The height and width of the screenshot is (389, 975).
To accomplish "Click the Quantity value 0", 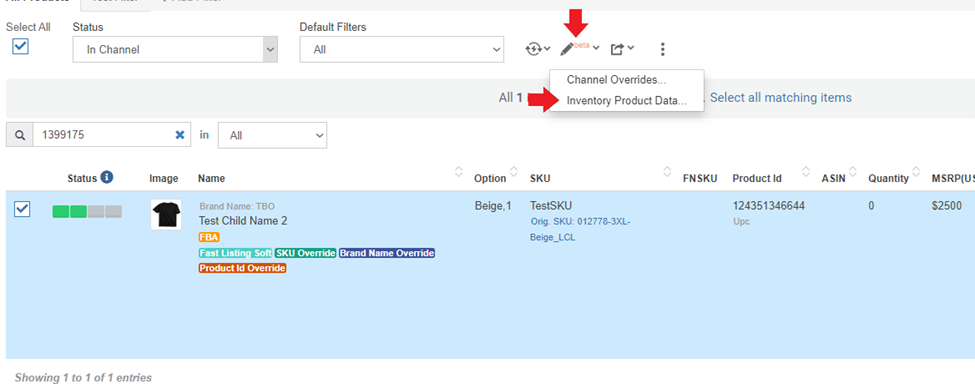I will pos(871,206).
